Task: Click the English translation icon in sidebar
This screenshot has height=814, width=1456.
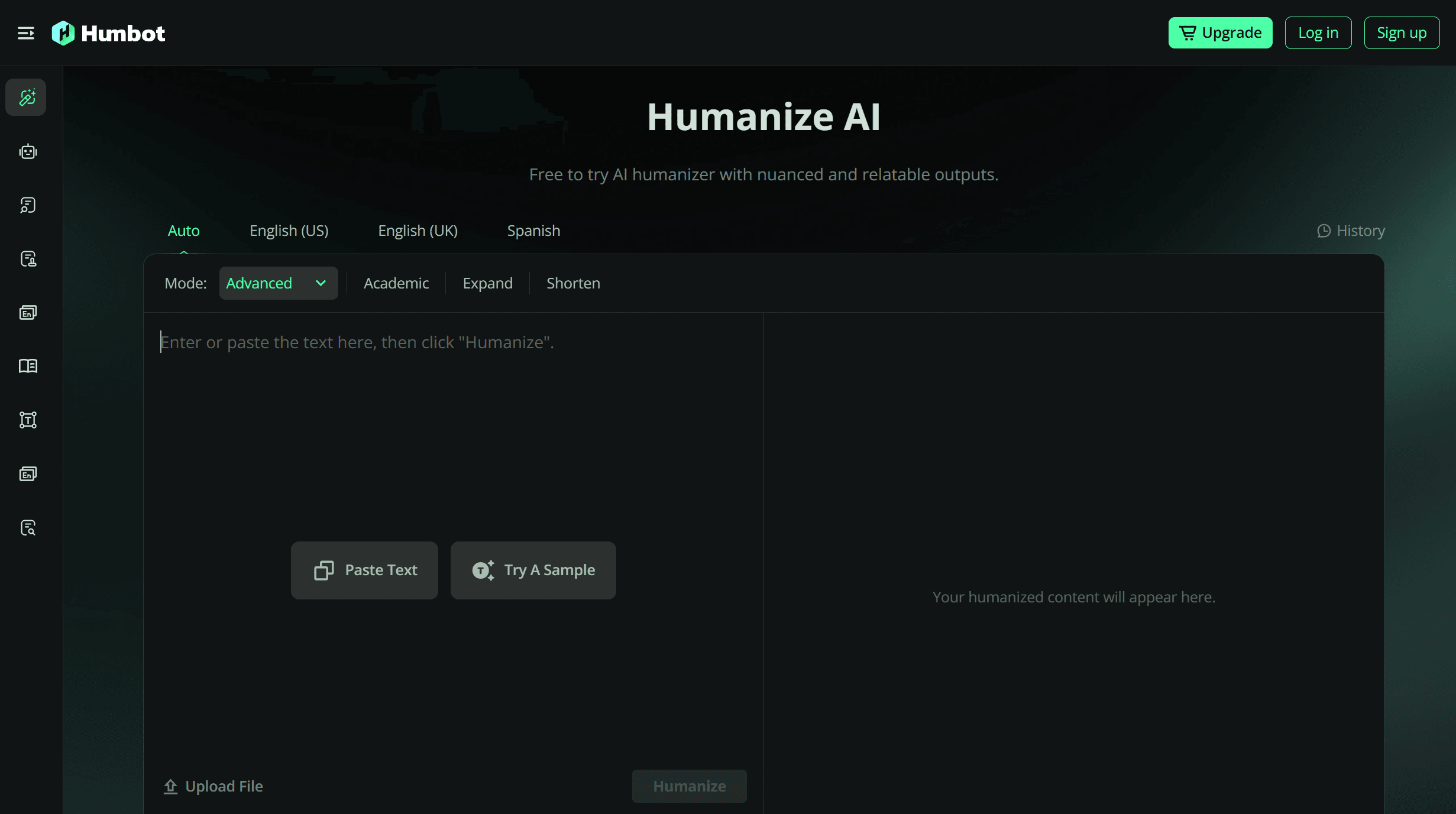Action: [x=27, y=312]
